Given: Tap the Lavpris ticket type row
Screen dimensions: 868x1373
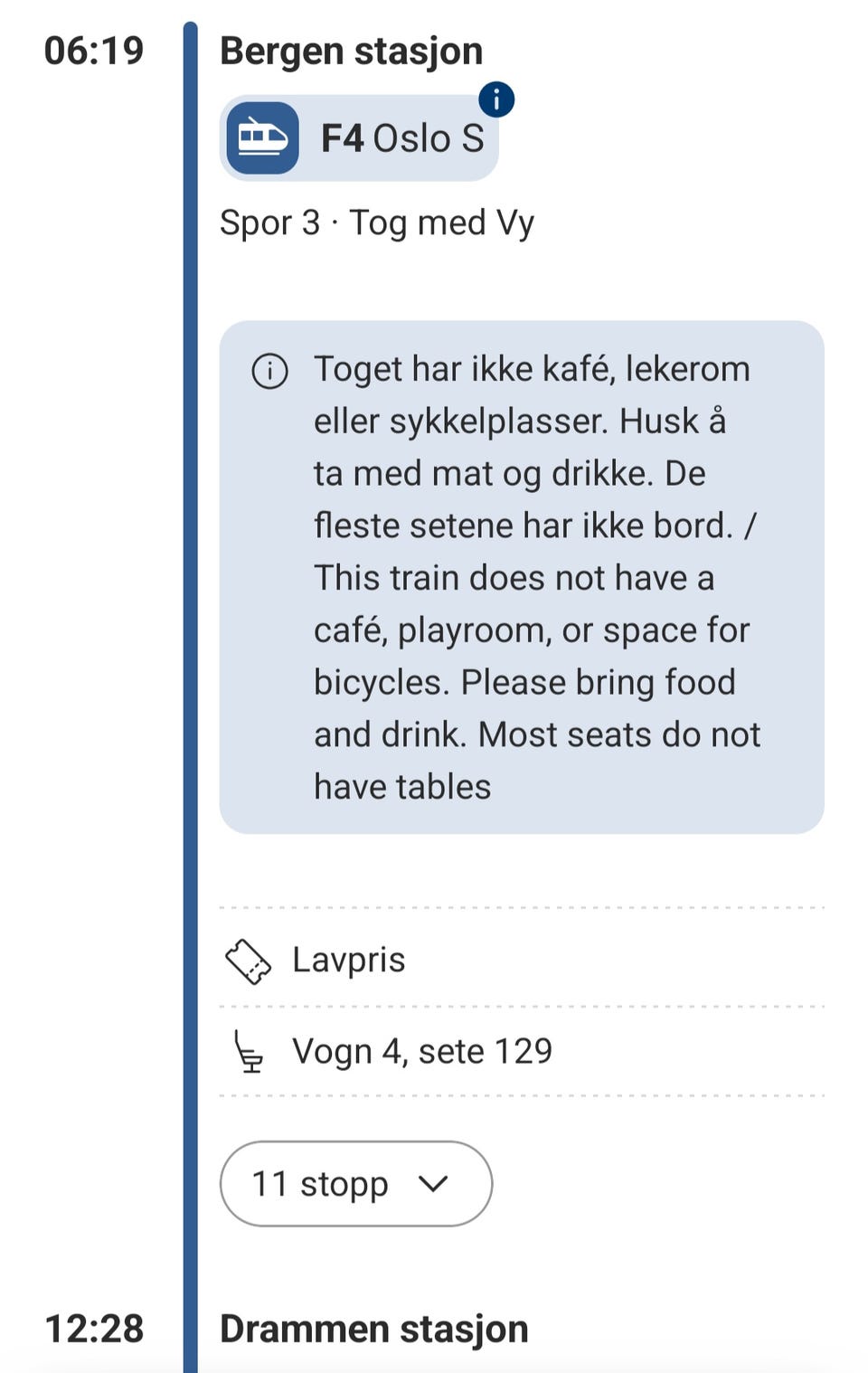Looking at the screenshot, I should pos(522,961).
